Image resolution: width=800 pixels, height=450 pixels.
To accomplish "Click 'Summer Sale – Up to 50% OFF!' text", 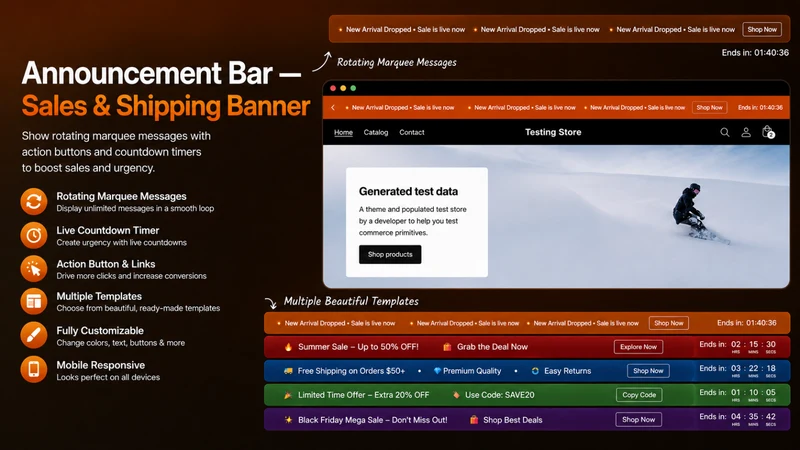I will 358,347.
